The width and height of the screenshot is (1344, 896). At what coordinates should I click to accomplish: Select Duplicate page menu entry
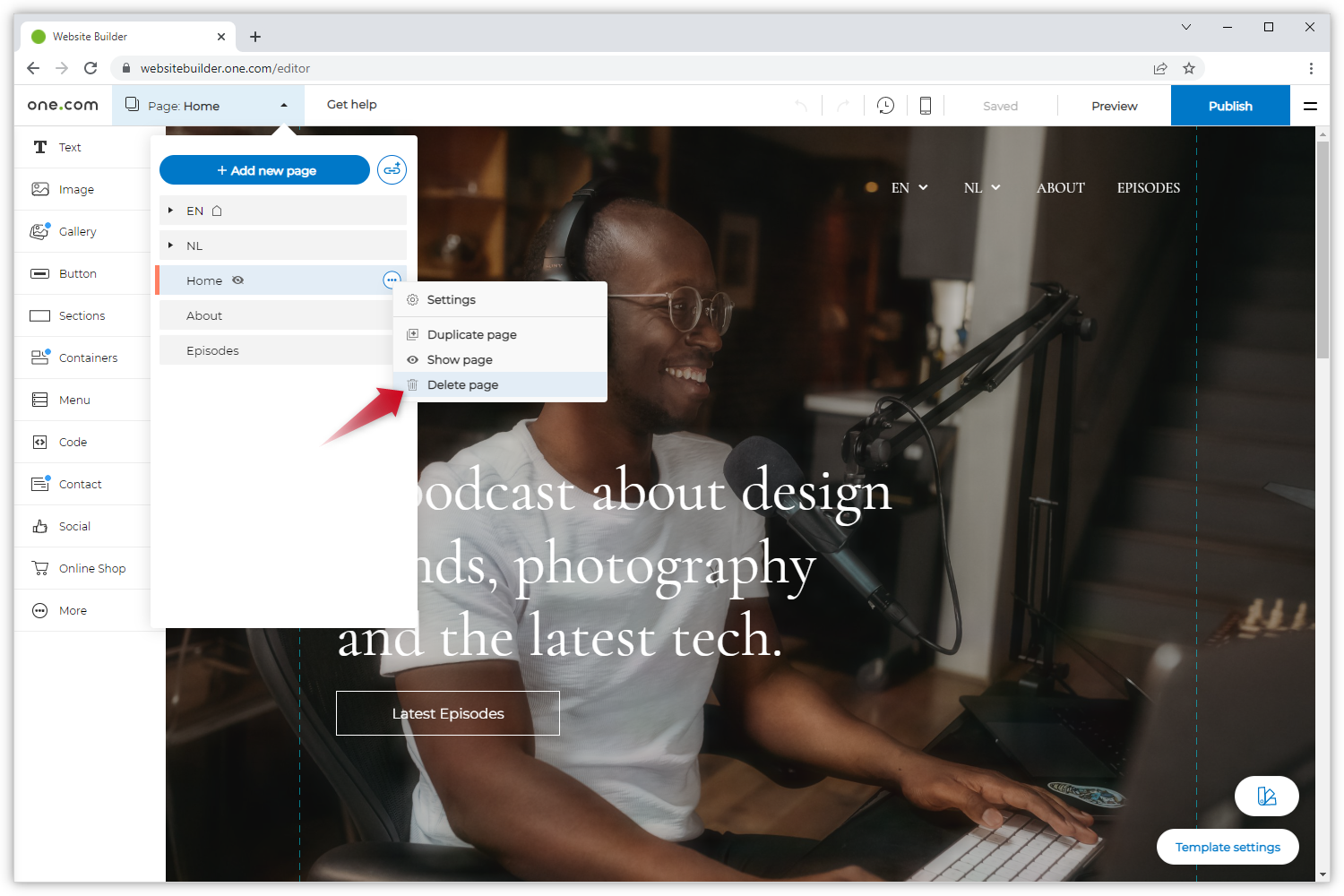[x=471, y=334]
